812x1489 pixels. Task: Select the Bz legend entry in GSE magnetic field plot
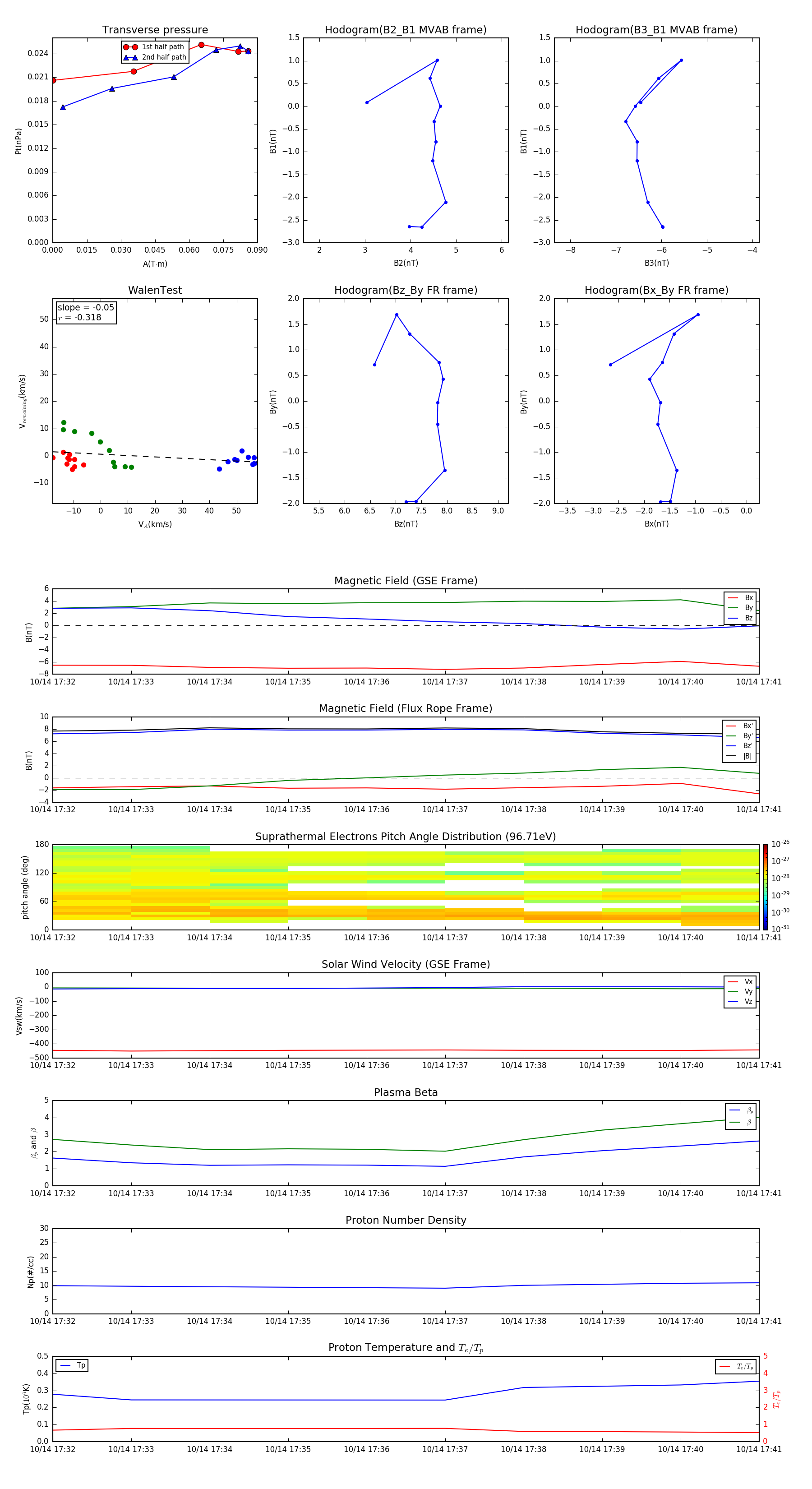pos(740,618)
